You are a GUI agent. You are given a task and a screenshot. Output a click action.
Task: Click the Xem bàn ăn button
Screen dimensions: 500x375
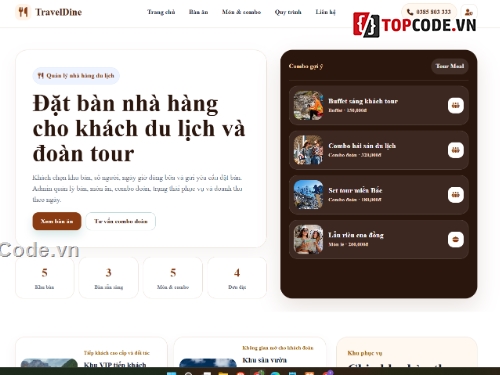[57, 221]
